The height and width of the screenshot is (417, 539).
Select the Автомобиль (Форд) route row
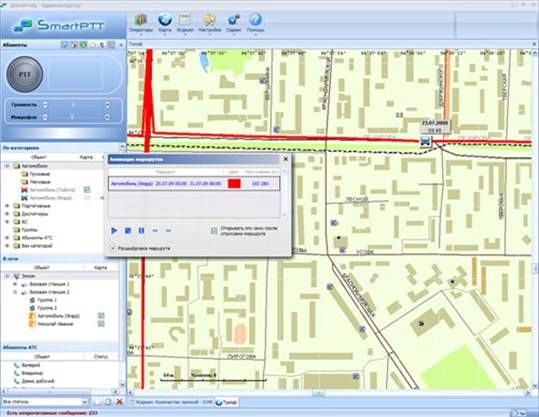(x=194, y=184)
